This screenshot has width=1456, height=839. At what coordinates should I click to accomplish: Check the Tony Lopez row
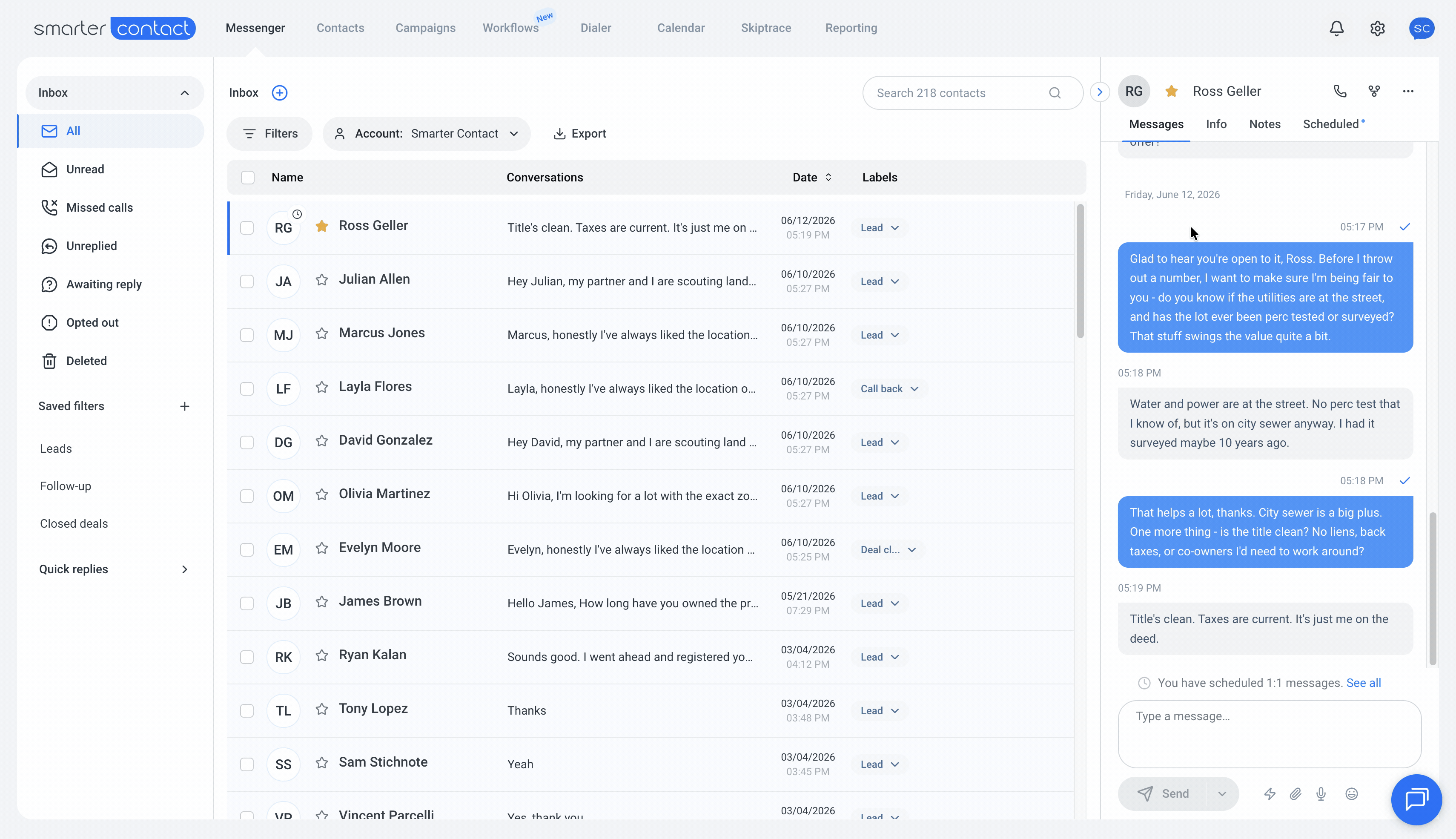(x=246, y=710)
